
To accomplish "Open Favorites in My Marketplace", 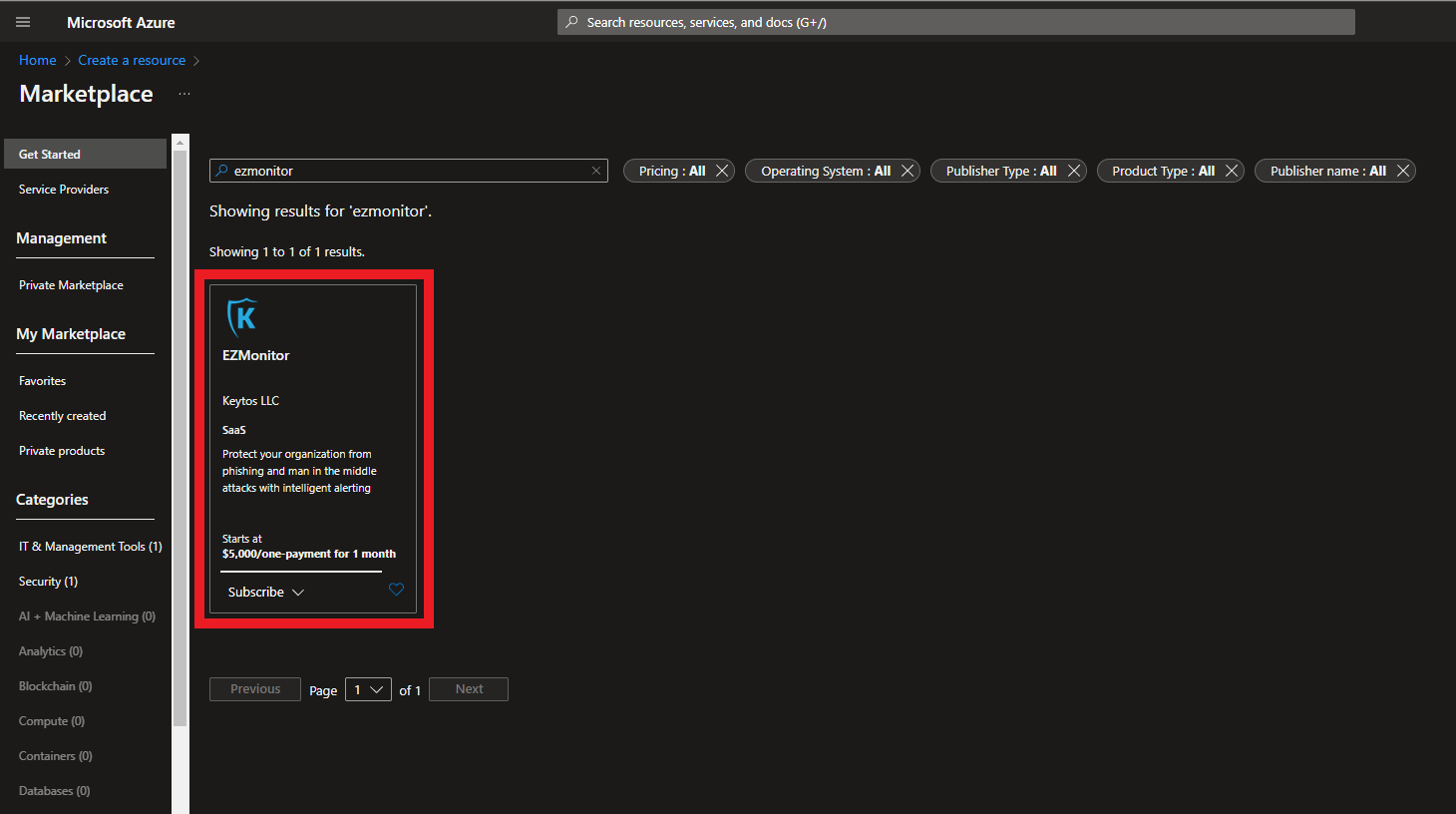I will point(42,380).
